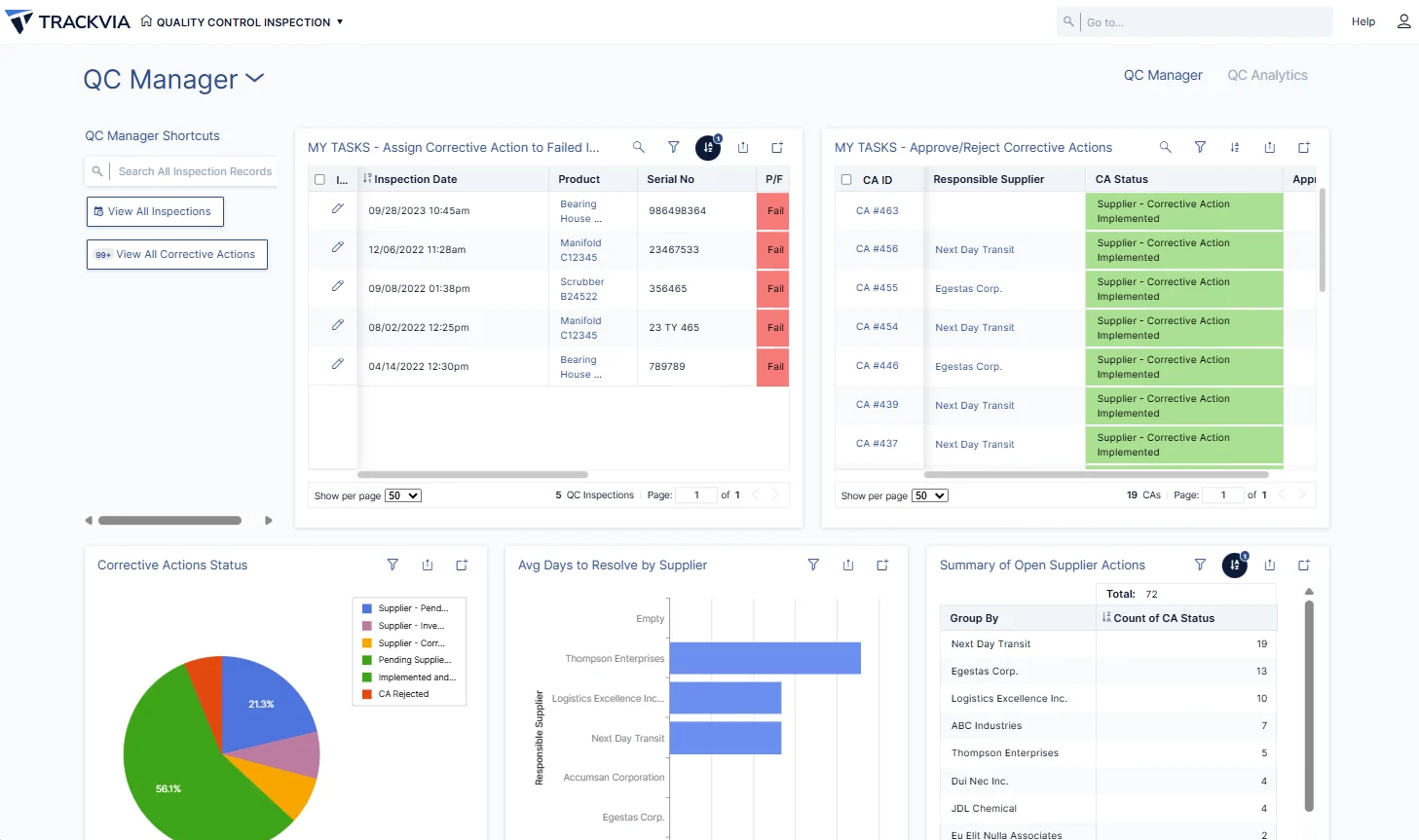The width and height of the screenshot is (1419, 840).
Task: Select the QC Manager tab
Action: click(1163, 75)
